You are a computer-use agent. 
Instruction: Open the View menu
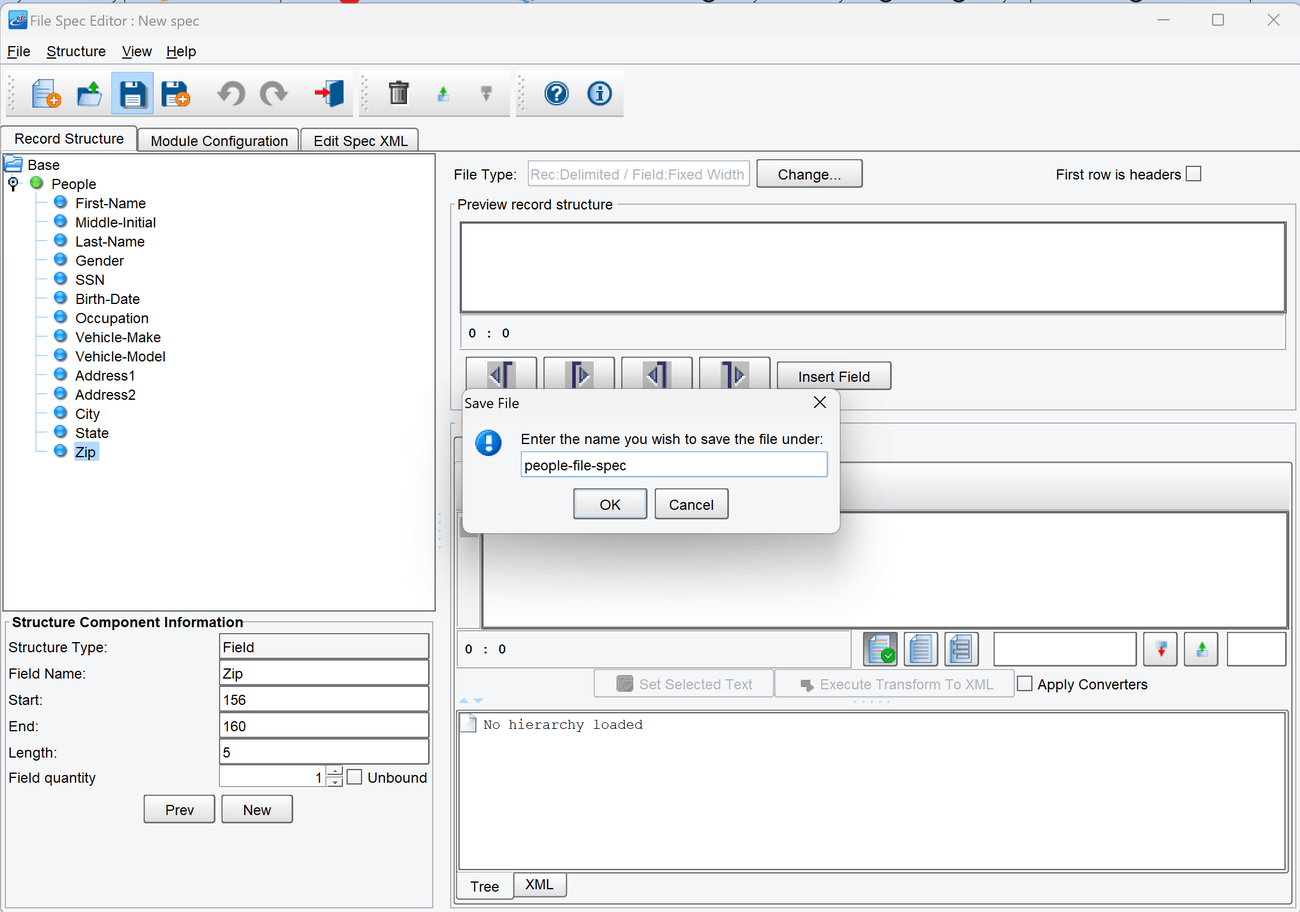137,51
